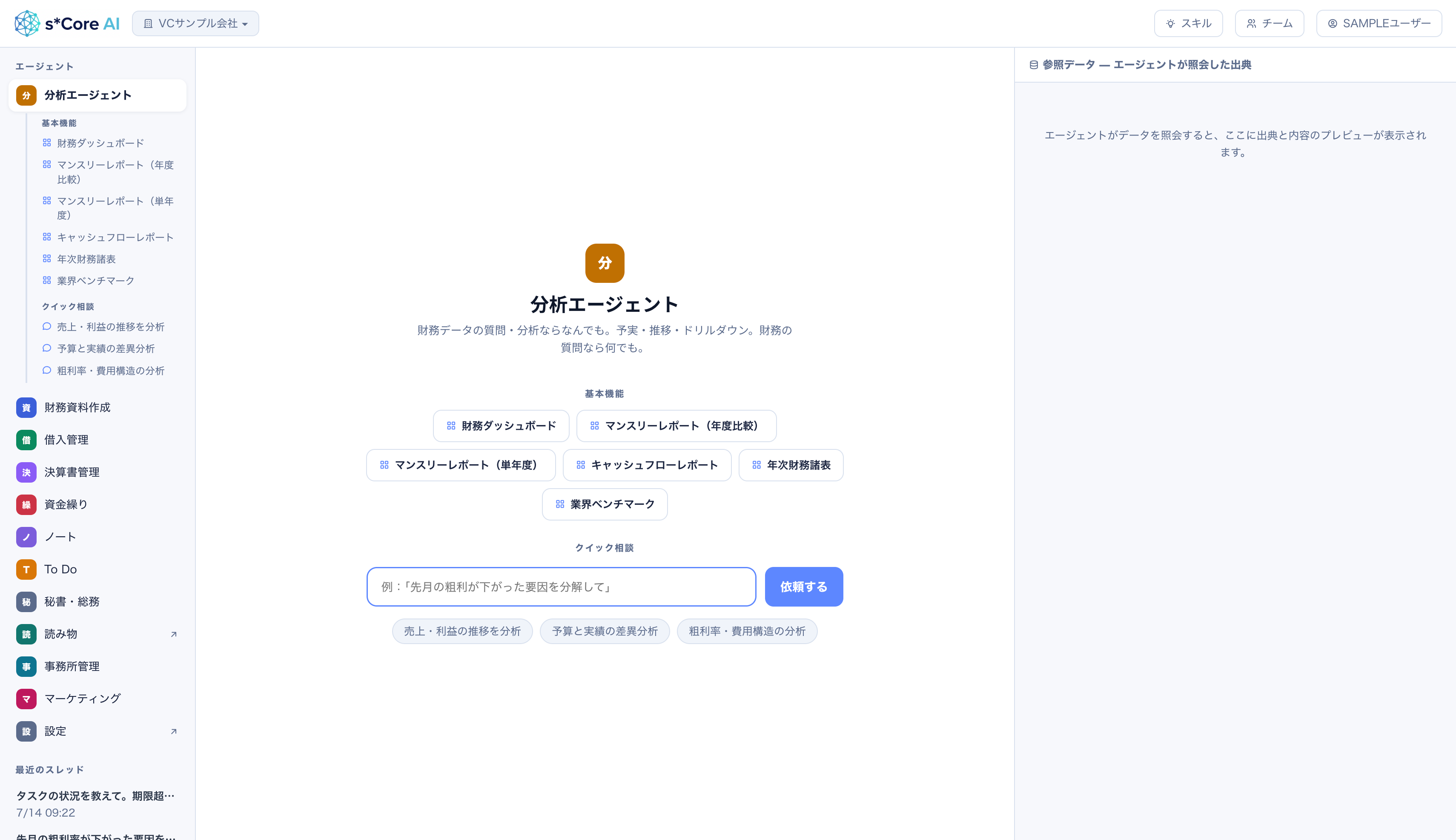Select sidebar 粗利率・費用構造の分析 quick consult

pyautogui.click(x=104, y=371)
